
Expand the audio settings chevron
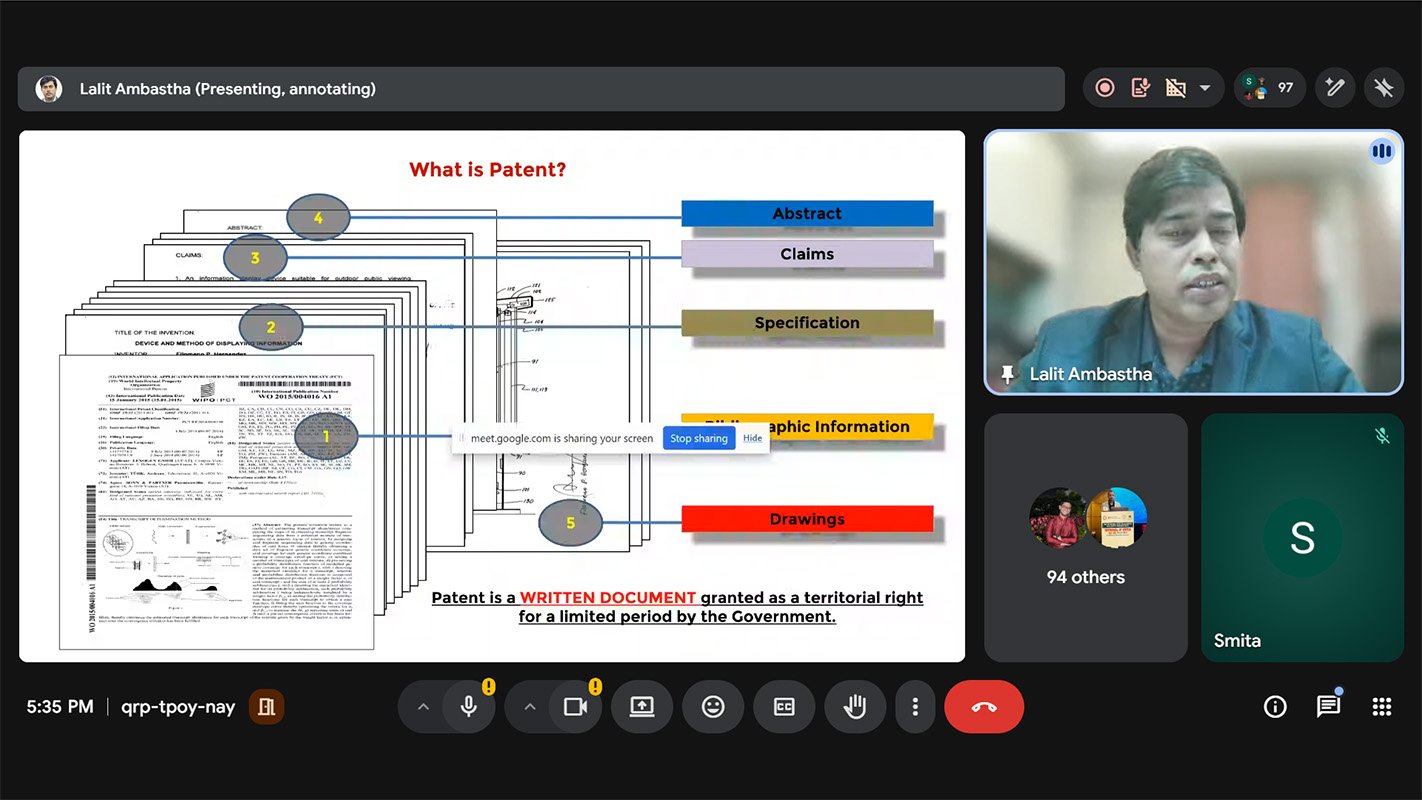[x=423, y=707]
